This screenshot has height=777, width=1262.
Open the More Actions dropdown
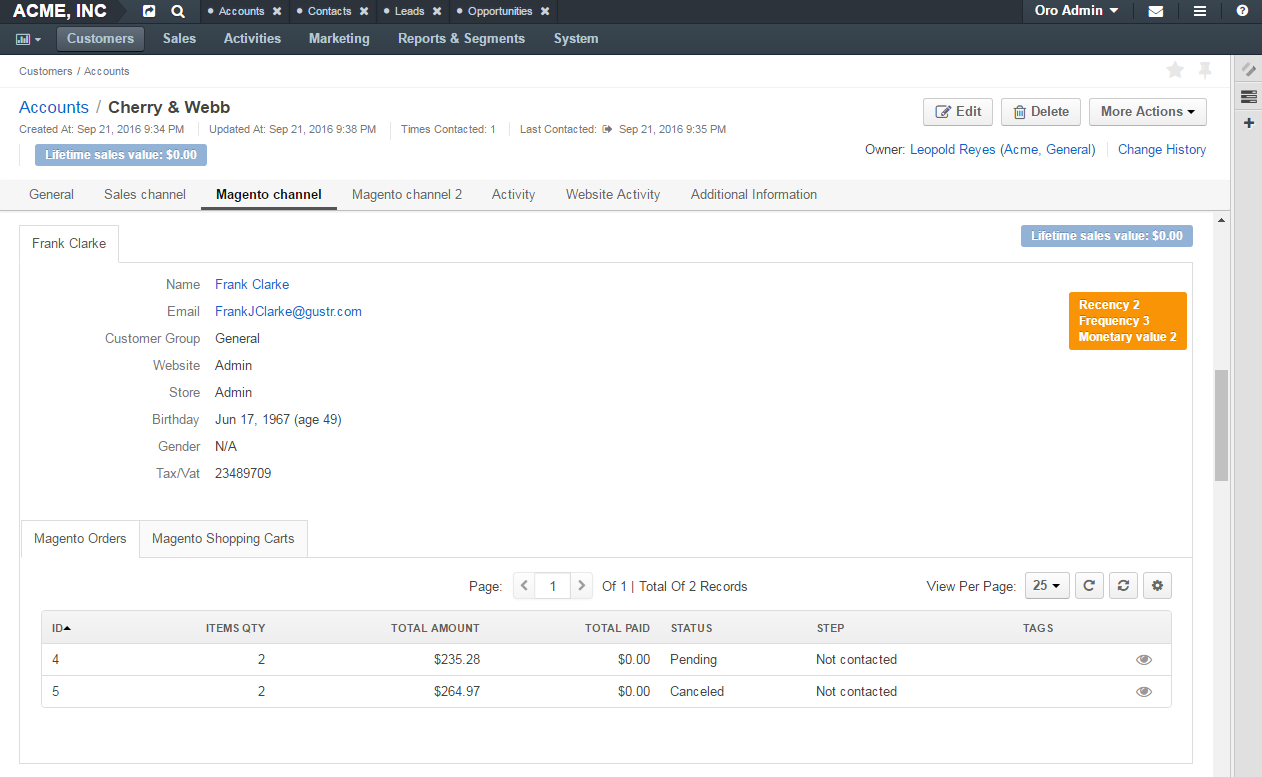coord(1148,112)
